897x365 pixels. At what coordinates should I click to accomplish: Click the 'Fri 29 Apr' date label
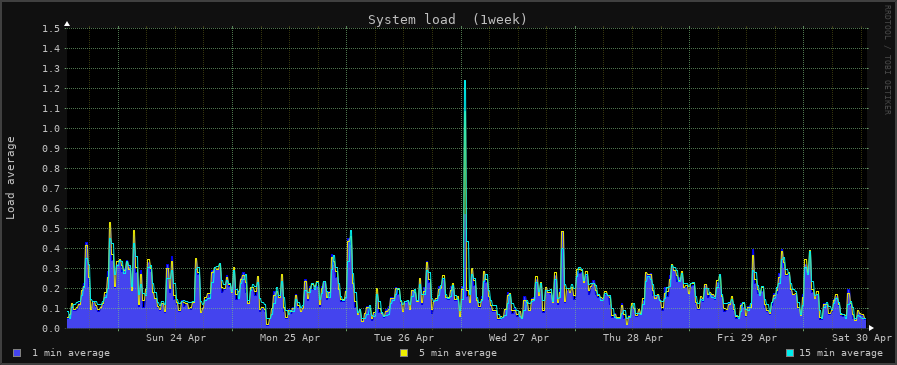click(x=747, y=338)
